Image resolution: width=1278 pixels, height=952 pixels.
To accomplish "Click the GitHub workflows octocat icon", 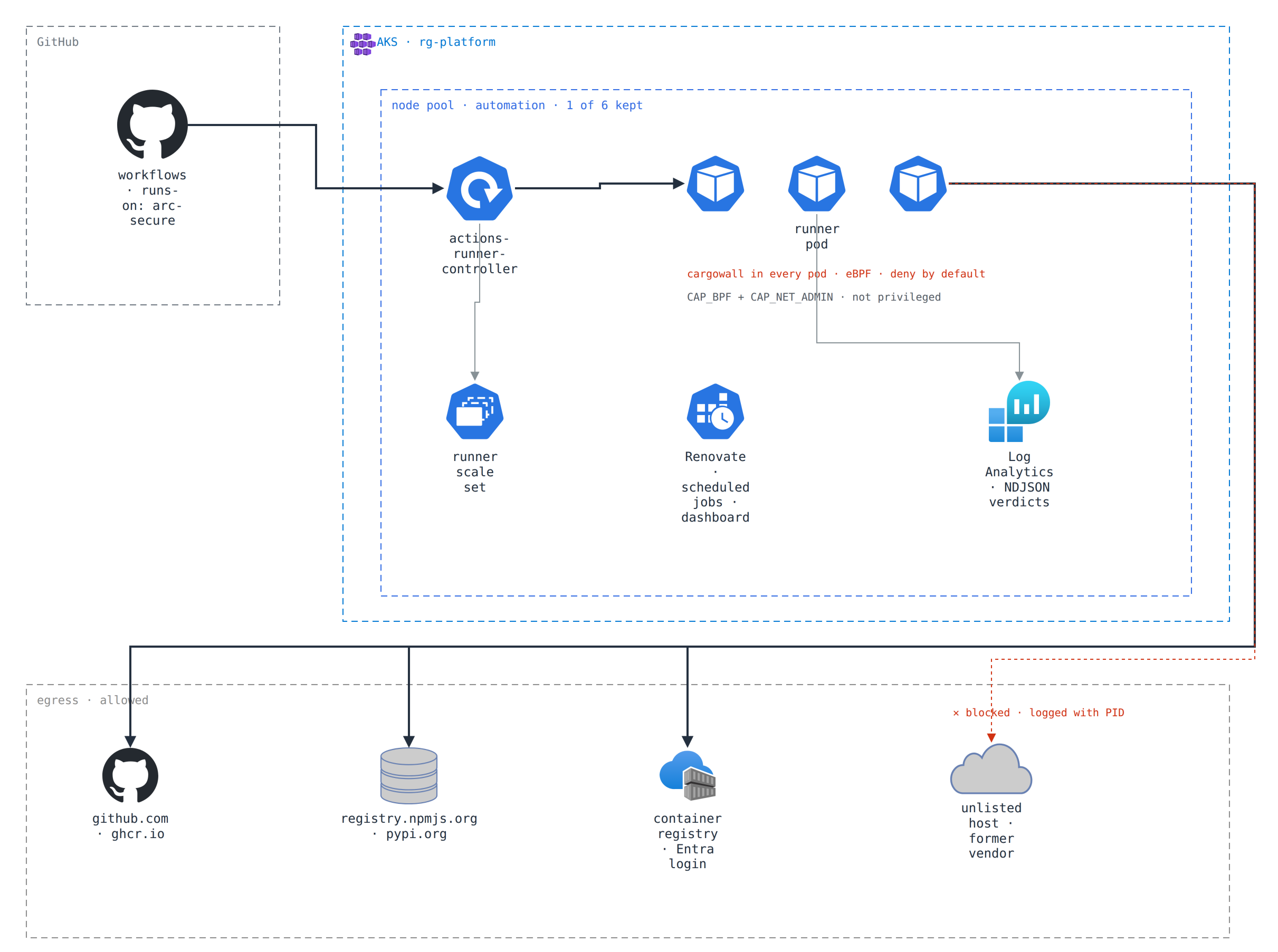I will click(152, 124).
